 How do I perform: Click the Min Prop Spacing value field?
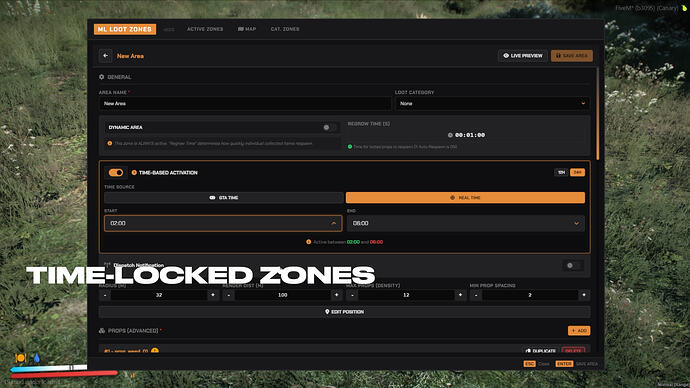(x=530, y=295)
